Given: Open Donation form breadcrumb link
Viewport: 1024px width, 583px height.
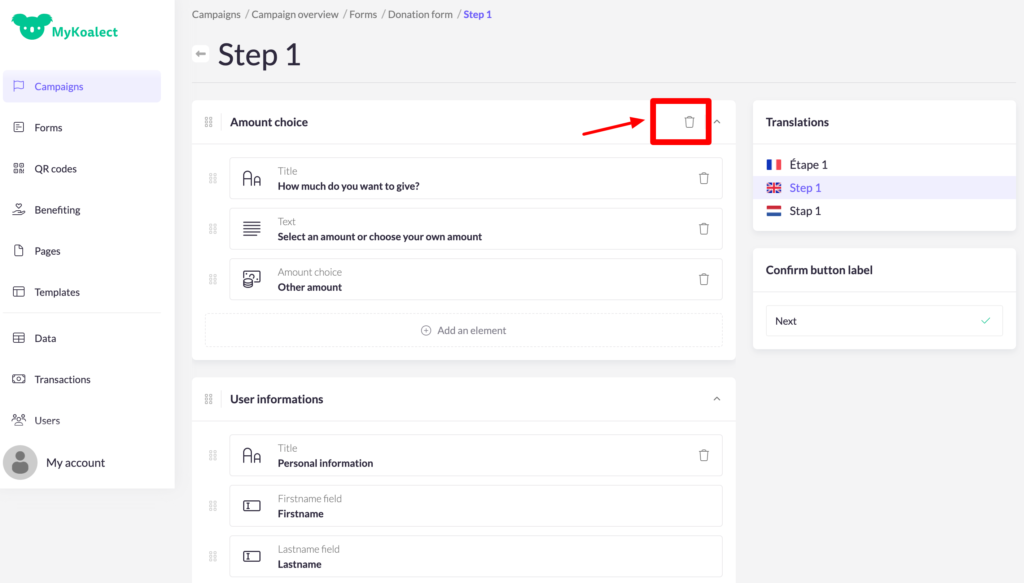Looking at the screenshot, I should [421, 15].
